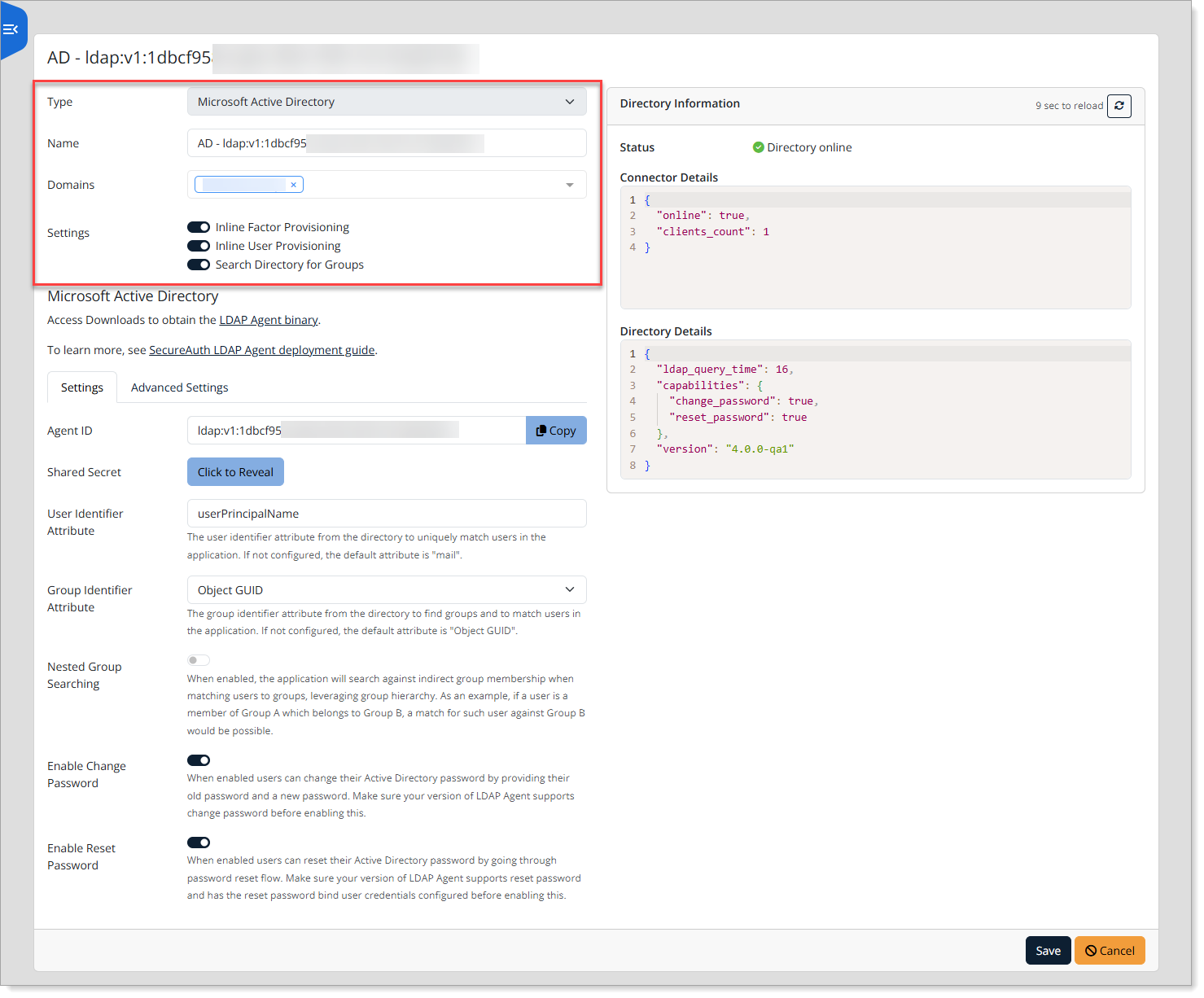Open SecureAuth LDAP Agent deployment guide link

coord(262,350)
